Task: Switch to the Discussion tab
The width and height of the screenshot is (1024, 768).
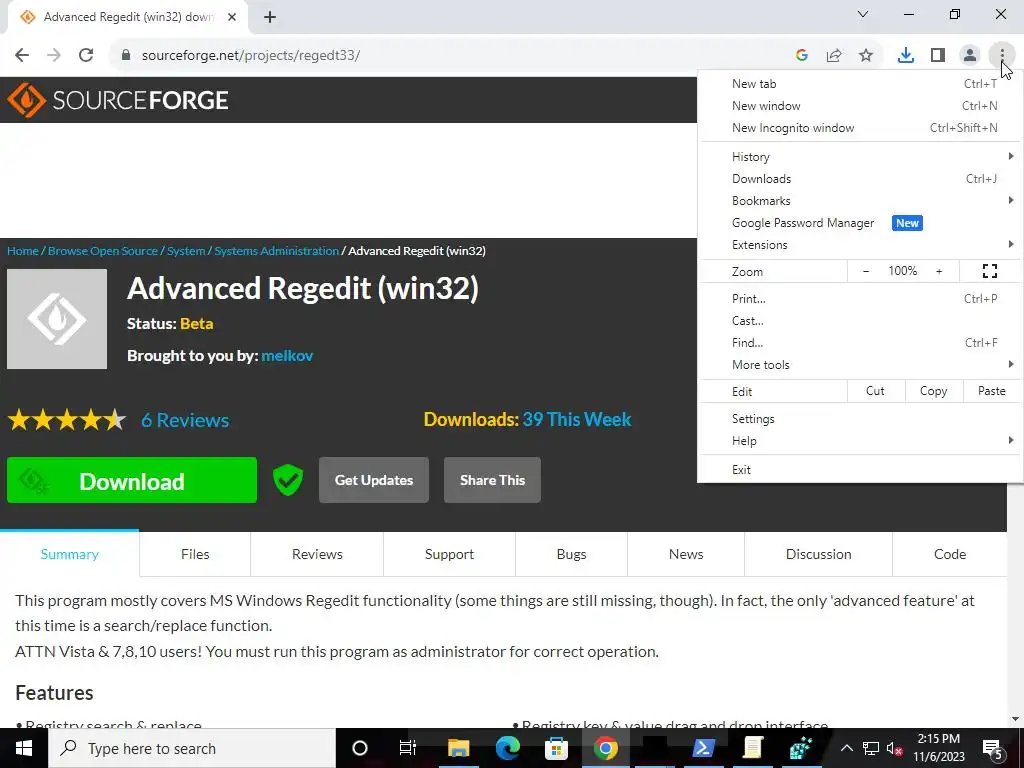Action: pyautogui.click(x=818, y=554)
